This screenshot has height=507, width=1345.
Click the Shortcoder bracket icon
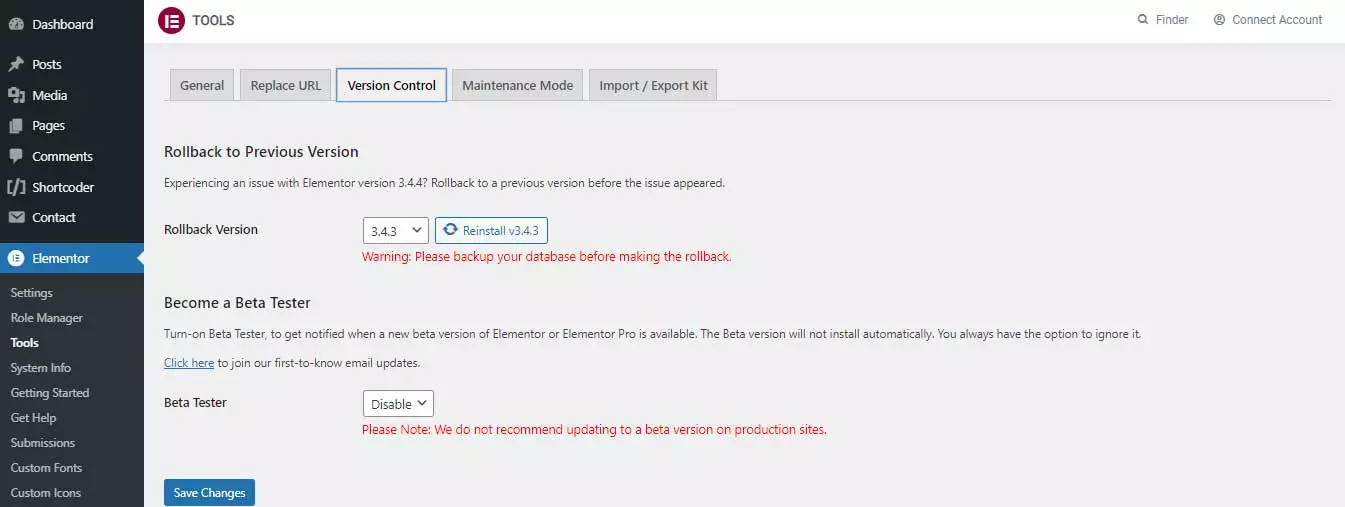coord(16,187)
